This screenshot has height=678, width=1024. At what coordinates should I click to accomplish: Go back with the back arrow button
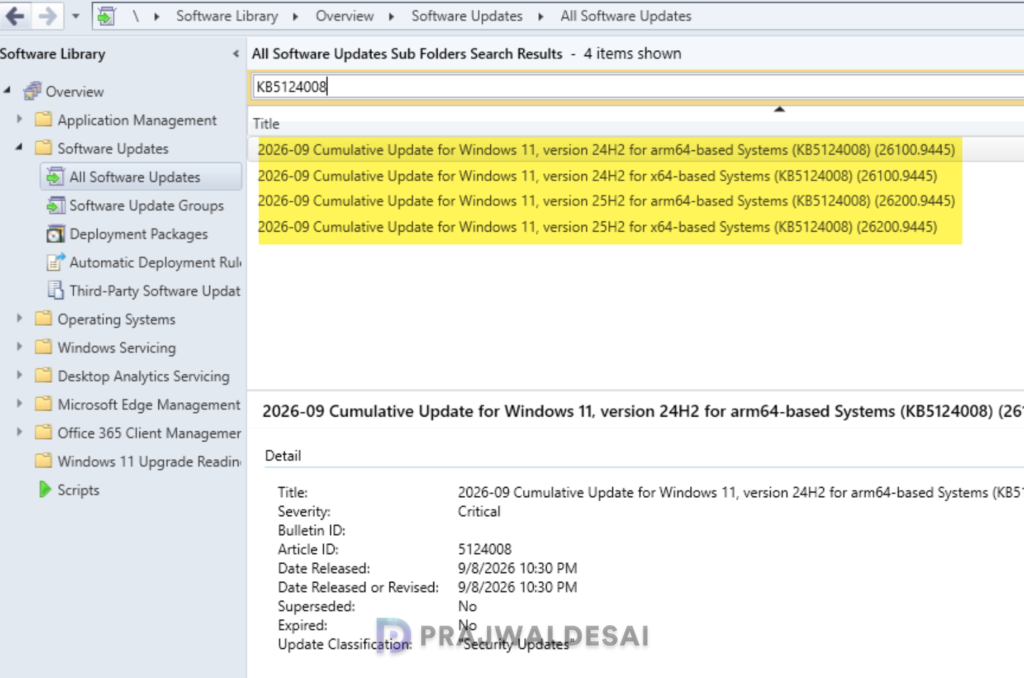[x=15, y=16]
